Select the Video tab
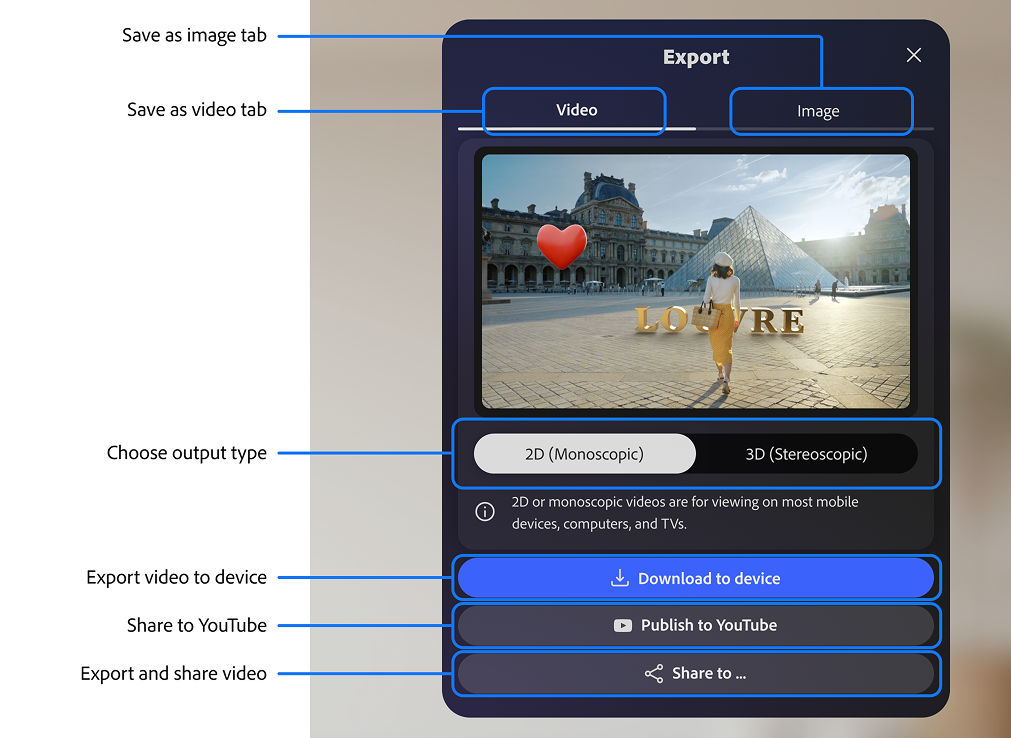The image size is (1011, 738). pos(574,110)
